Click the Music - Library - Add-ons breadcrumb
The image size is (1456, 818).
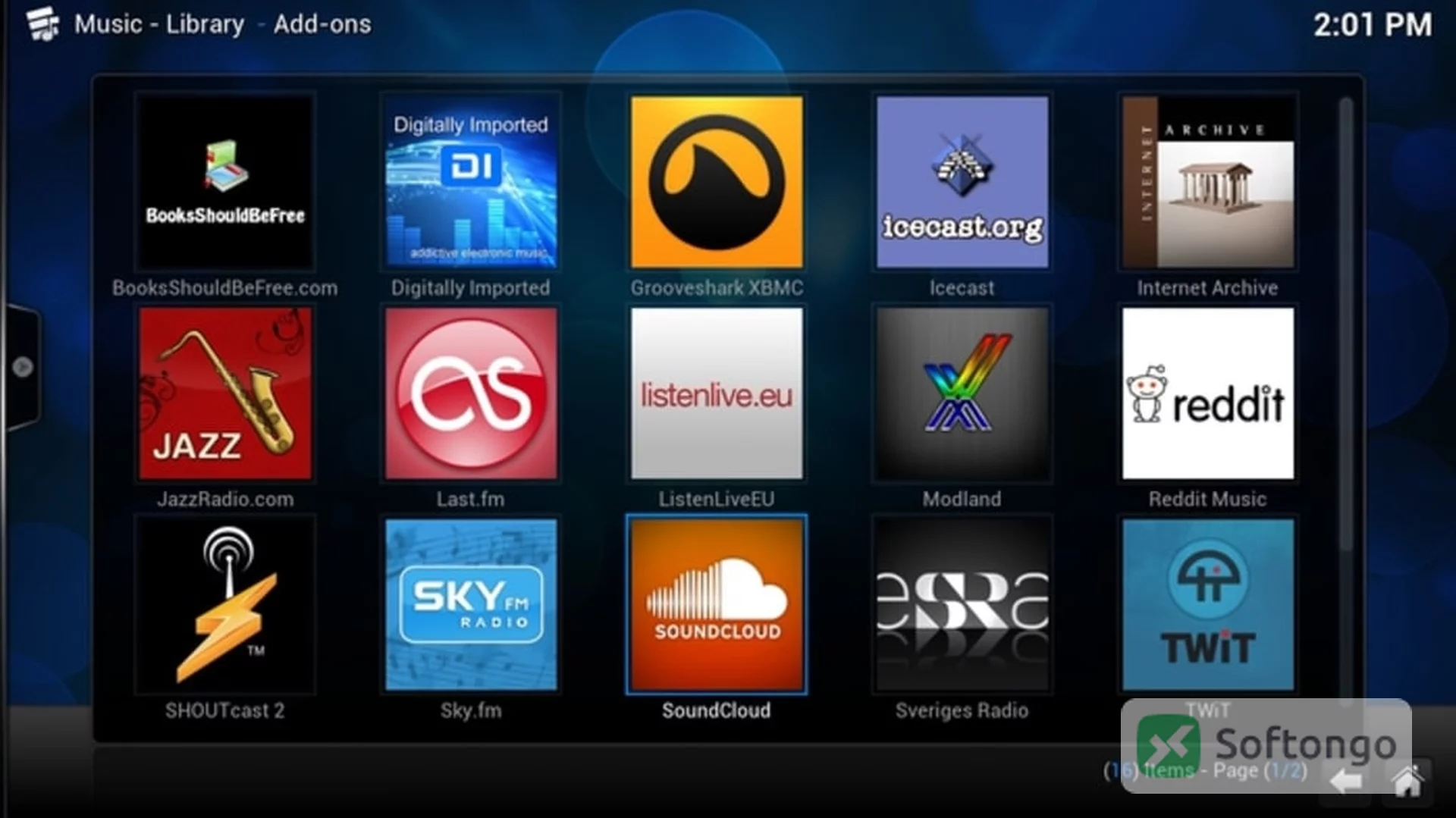(223, 24)
